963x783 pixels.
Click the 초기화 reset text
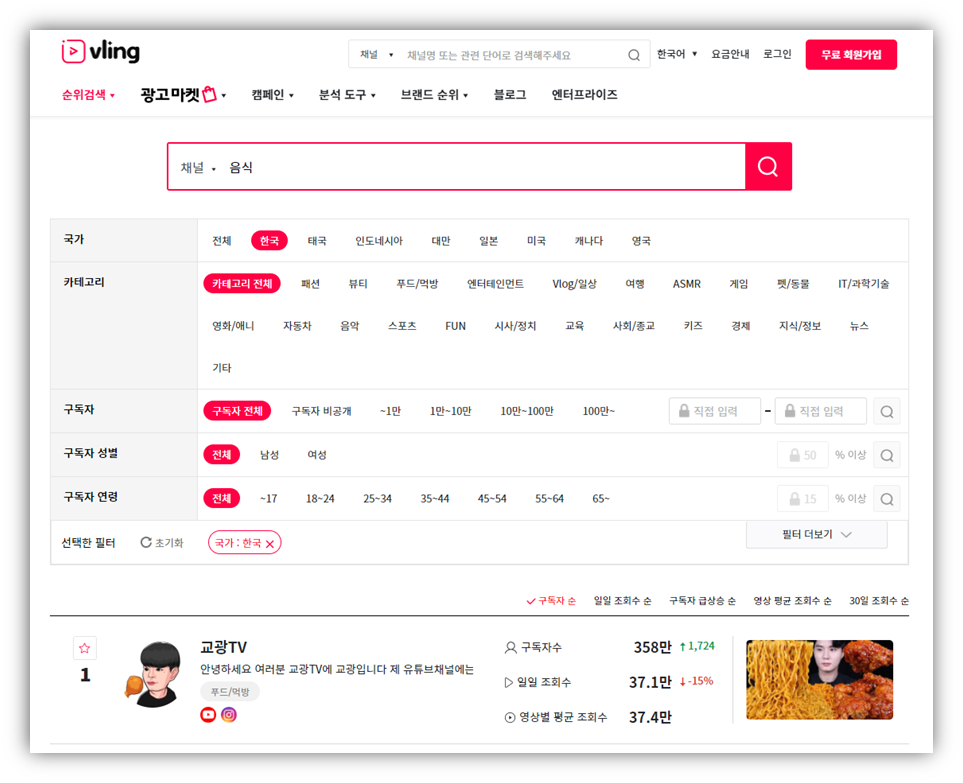coord(169,543)
